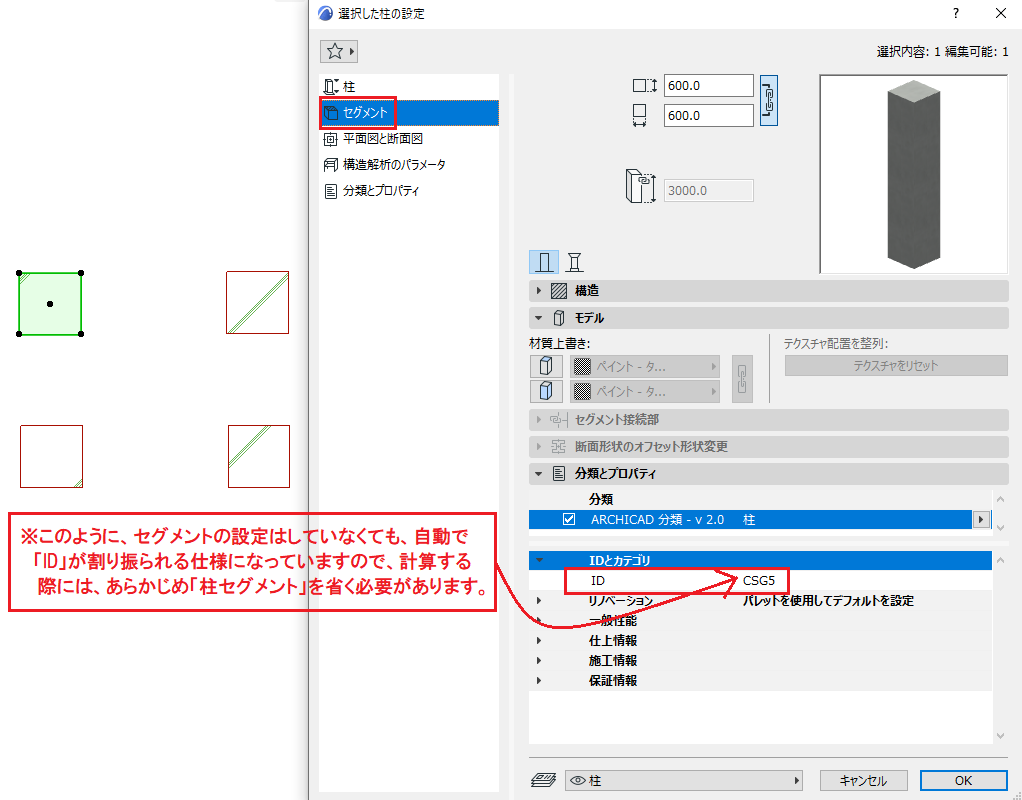Select the tapered column shape icon
The height and width of the screenshot is (800, 1022).
click(x=574, y=262)
